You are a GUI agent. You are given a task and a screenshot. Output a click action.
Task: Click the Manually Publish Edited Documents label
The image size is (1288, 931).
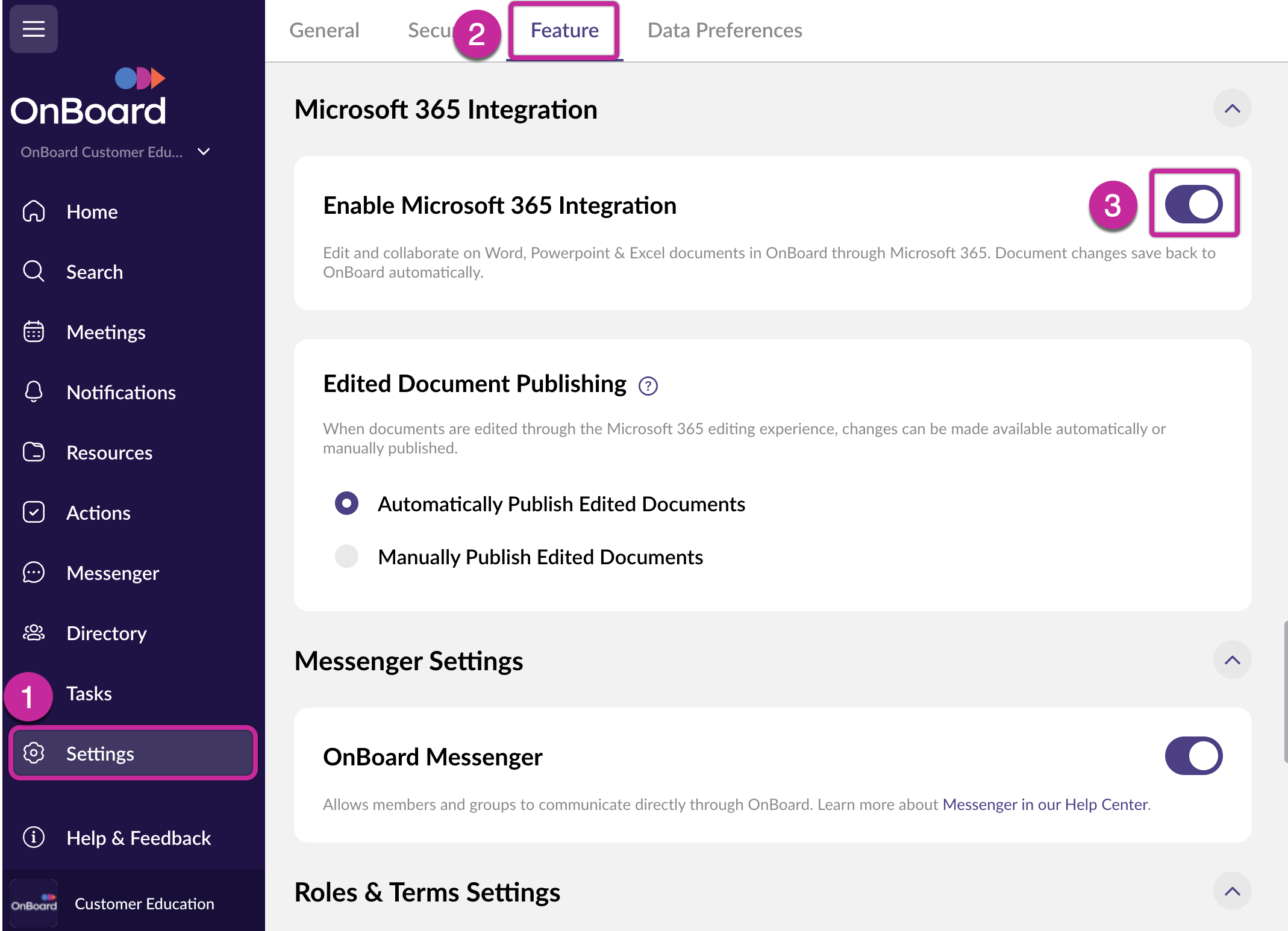pos(540,556)
